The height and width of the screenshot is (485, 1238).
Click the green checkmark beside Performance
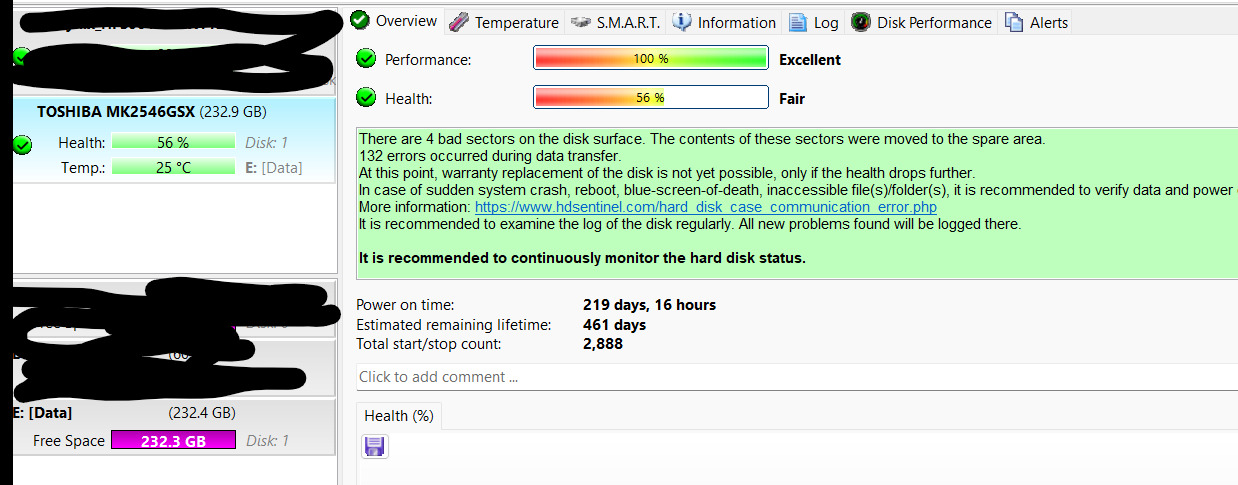tap(367, 59)
